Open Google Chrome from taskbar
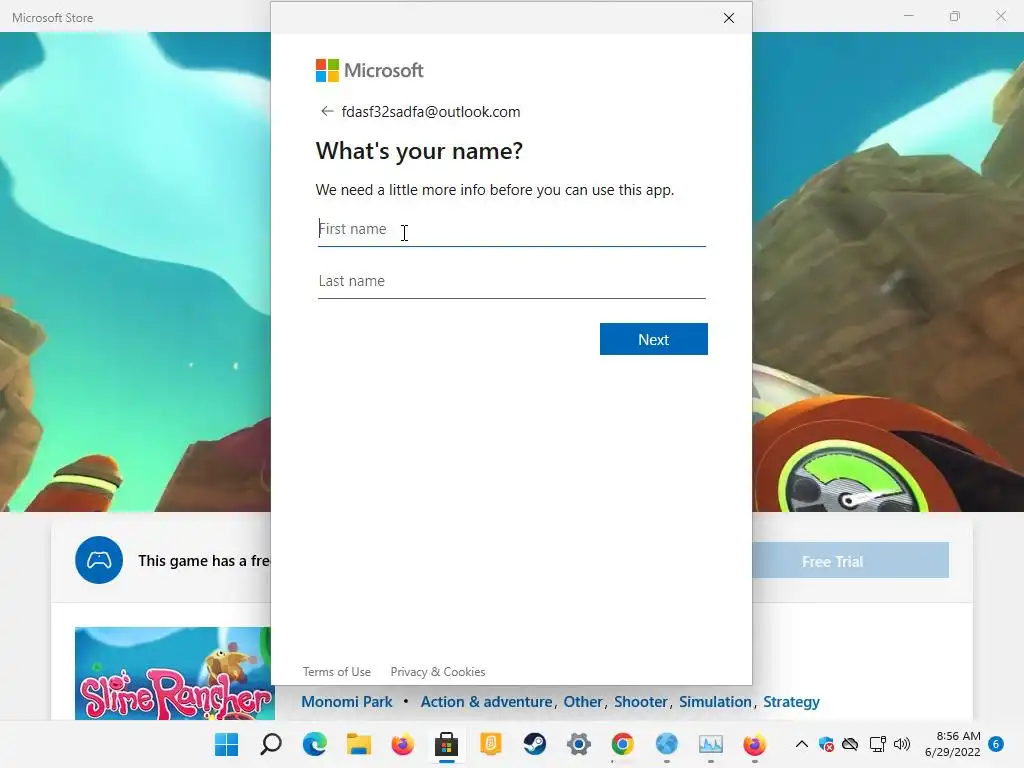 622,744
